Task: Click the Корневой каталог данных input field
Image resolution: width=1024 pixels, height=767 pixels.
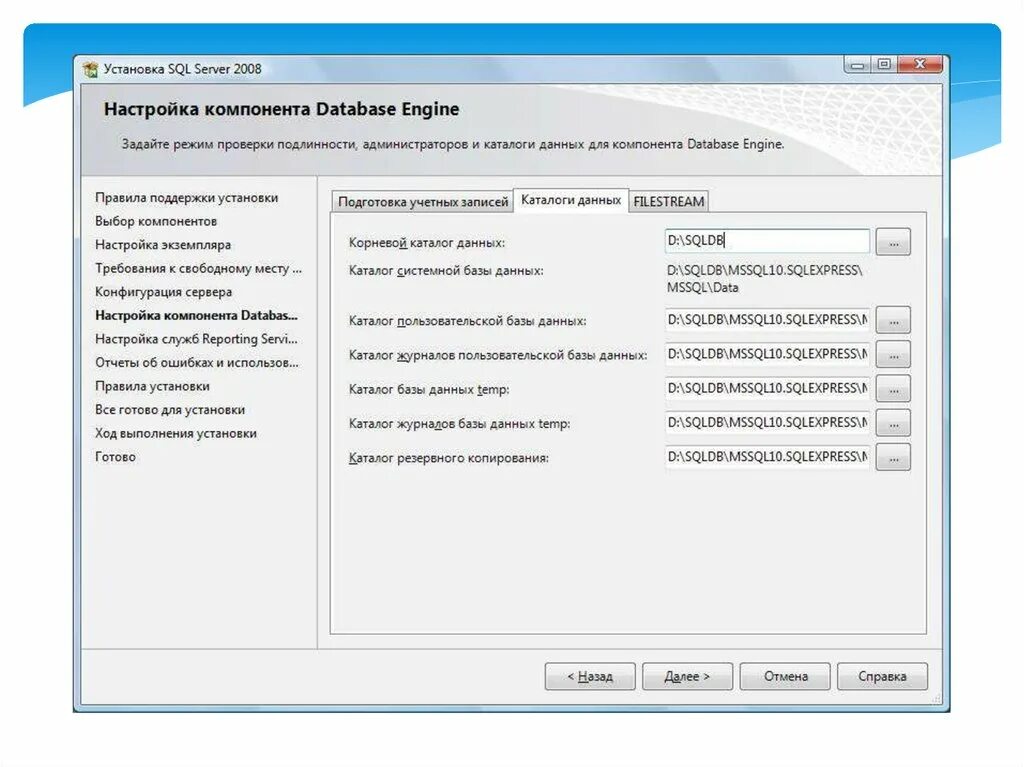Action: (x=767, y=241)
